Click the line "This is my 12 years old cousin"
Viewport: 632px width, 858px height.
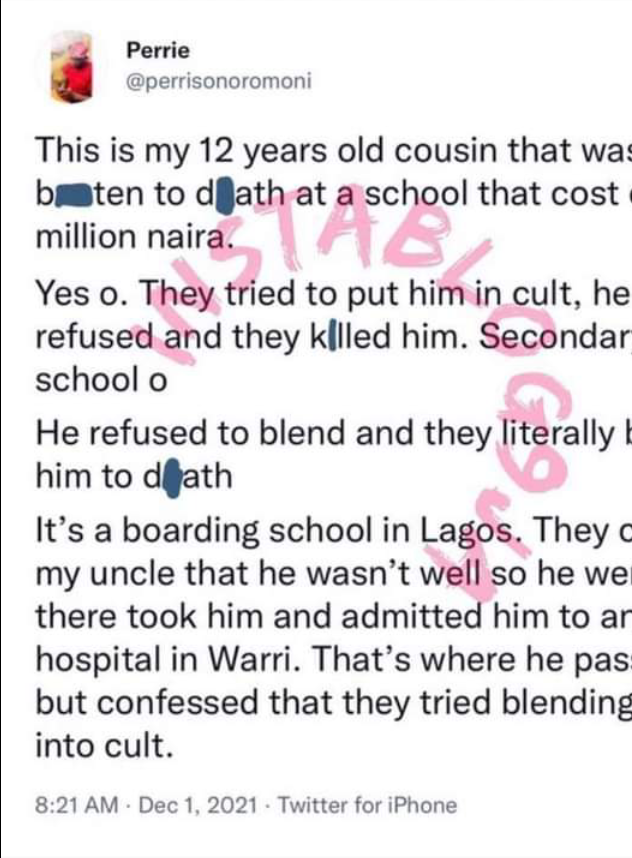tap(334, 150)
